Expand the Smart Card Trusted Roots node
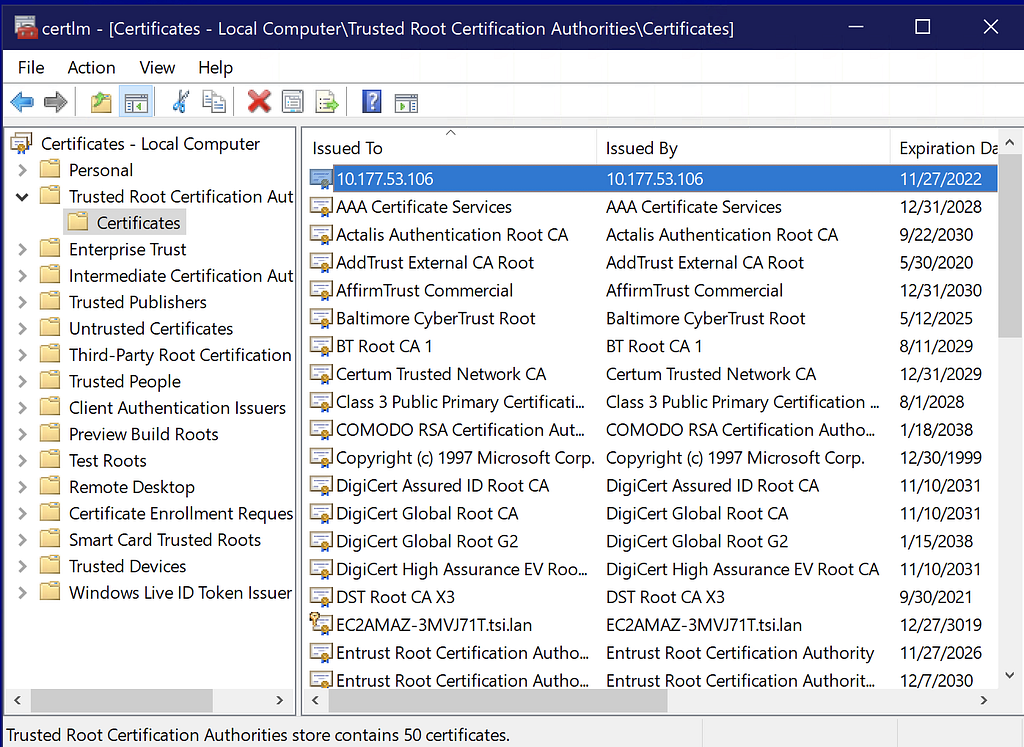 point(22,540)
